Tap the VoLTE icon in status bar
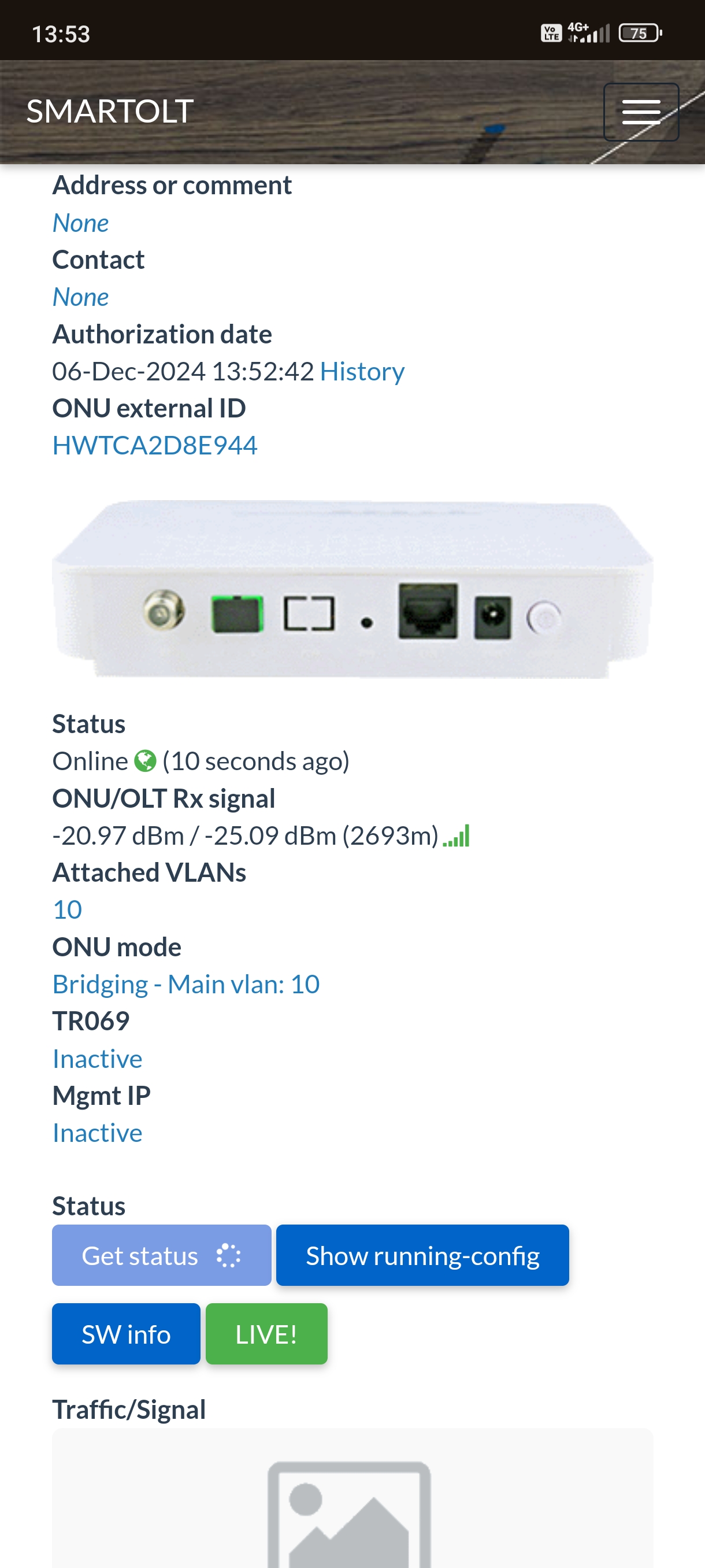Viewport: 705px width, 1568px height. tap(551, 34)
